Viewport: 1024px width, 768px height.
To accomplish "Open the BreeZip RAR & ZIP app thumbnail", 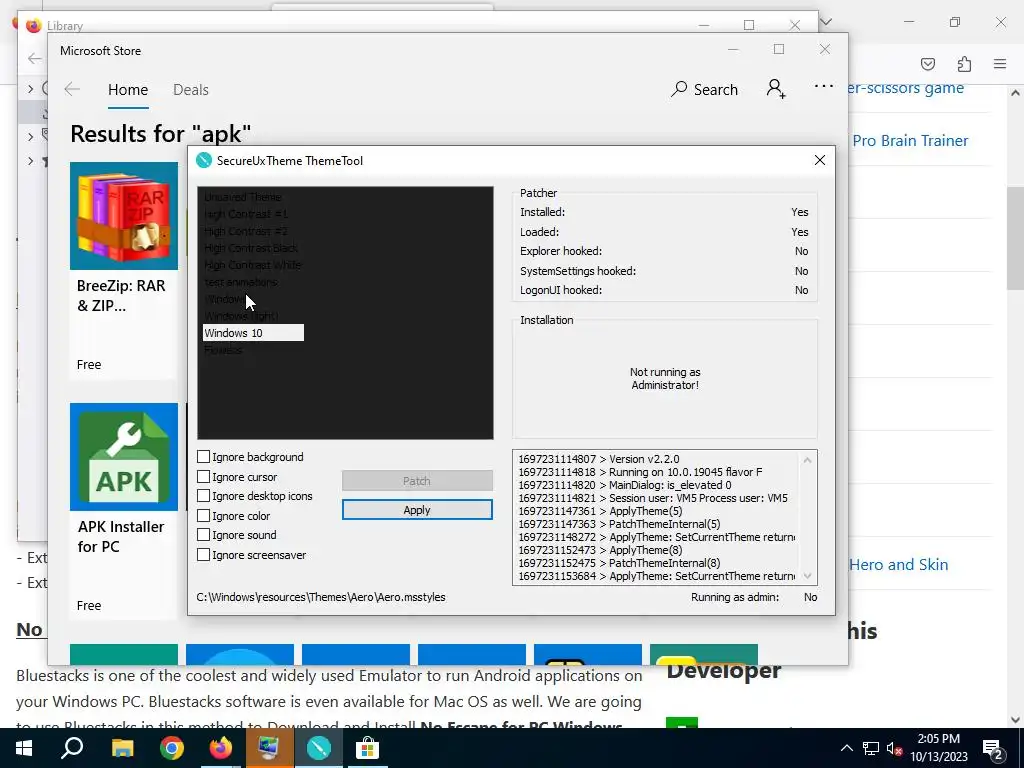I will point(123,216).
